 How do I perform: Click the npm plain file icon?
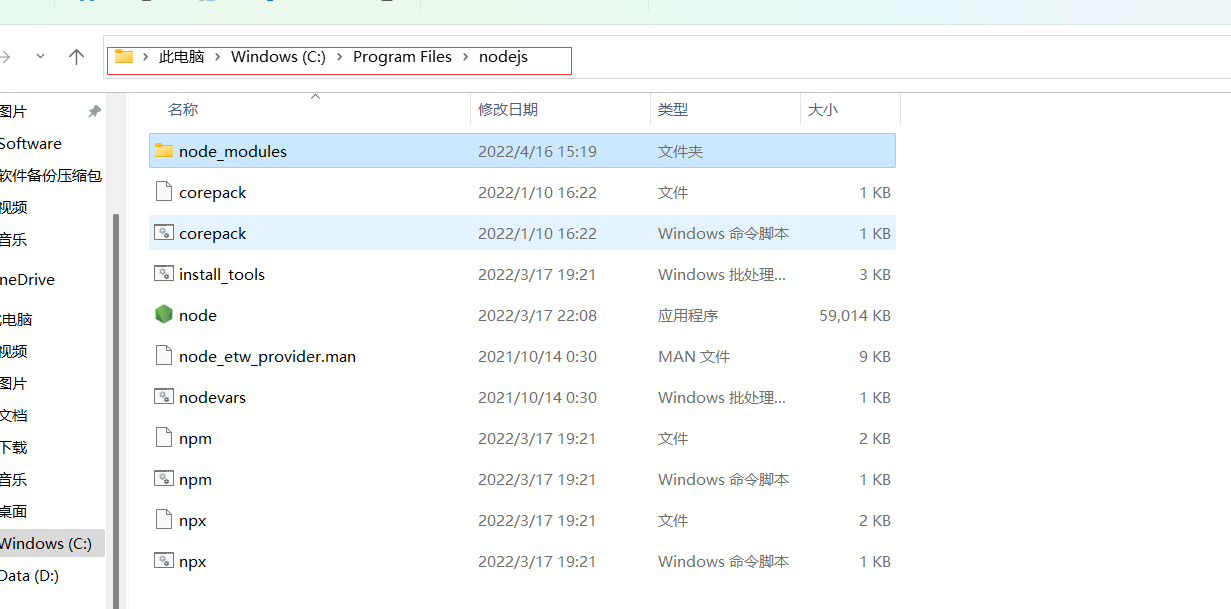click(x=164, y=438)
